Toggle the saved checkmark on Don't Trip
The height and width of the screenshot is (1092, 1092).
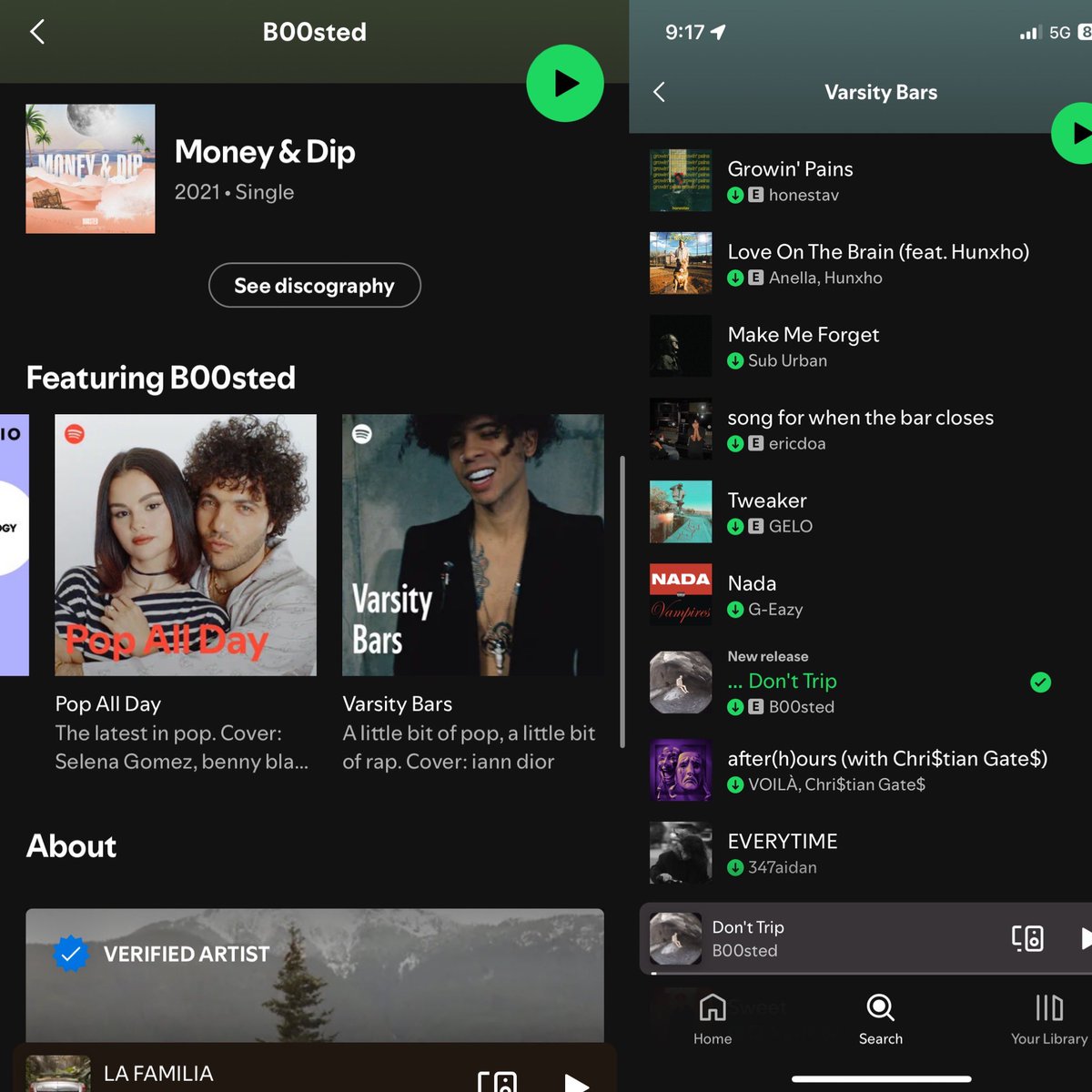point(1040,682)
